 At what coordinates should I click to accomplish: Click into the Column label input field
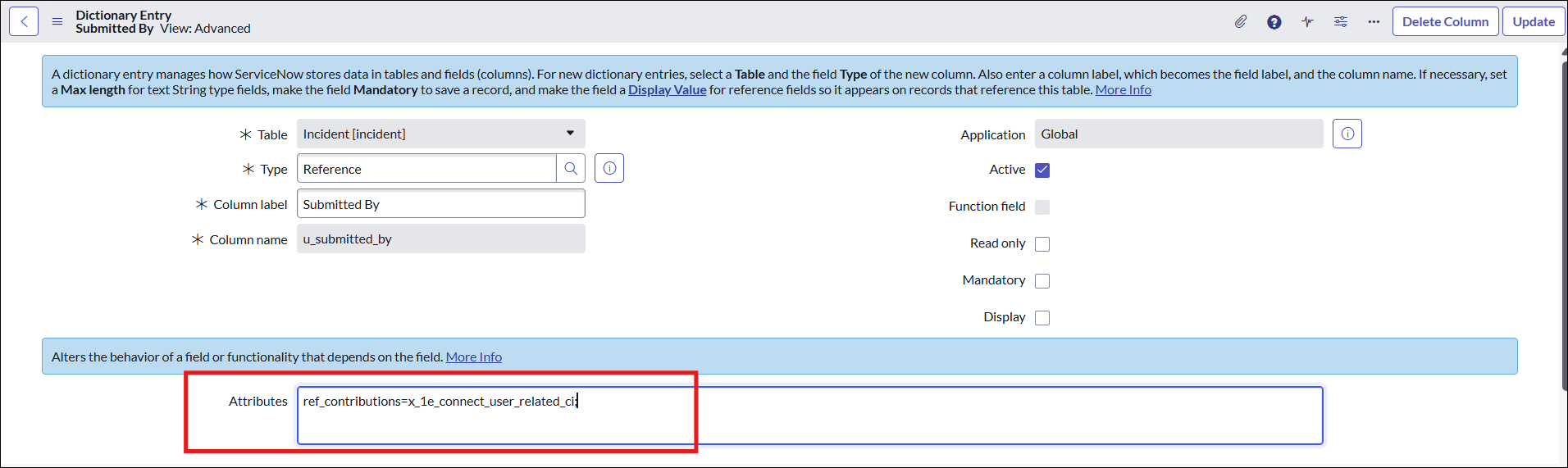[x=440, y=205]
